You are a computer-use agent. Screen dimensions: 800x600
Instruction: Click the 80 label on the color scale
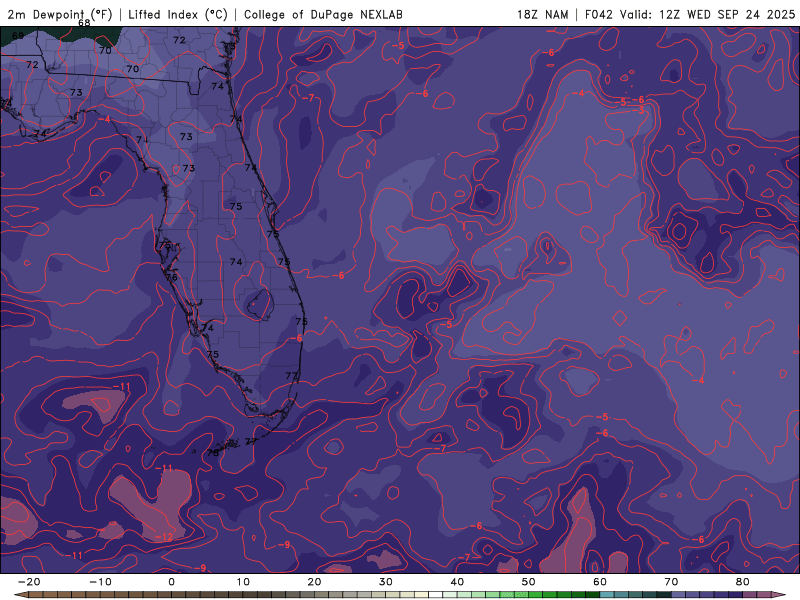743,582
